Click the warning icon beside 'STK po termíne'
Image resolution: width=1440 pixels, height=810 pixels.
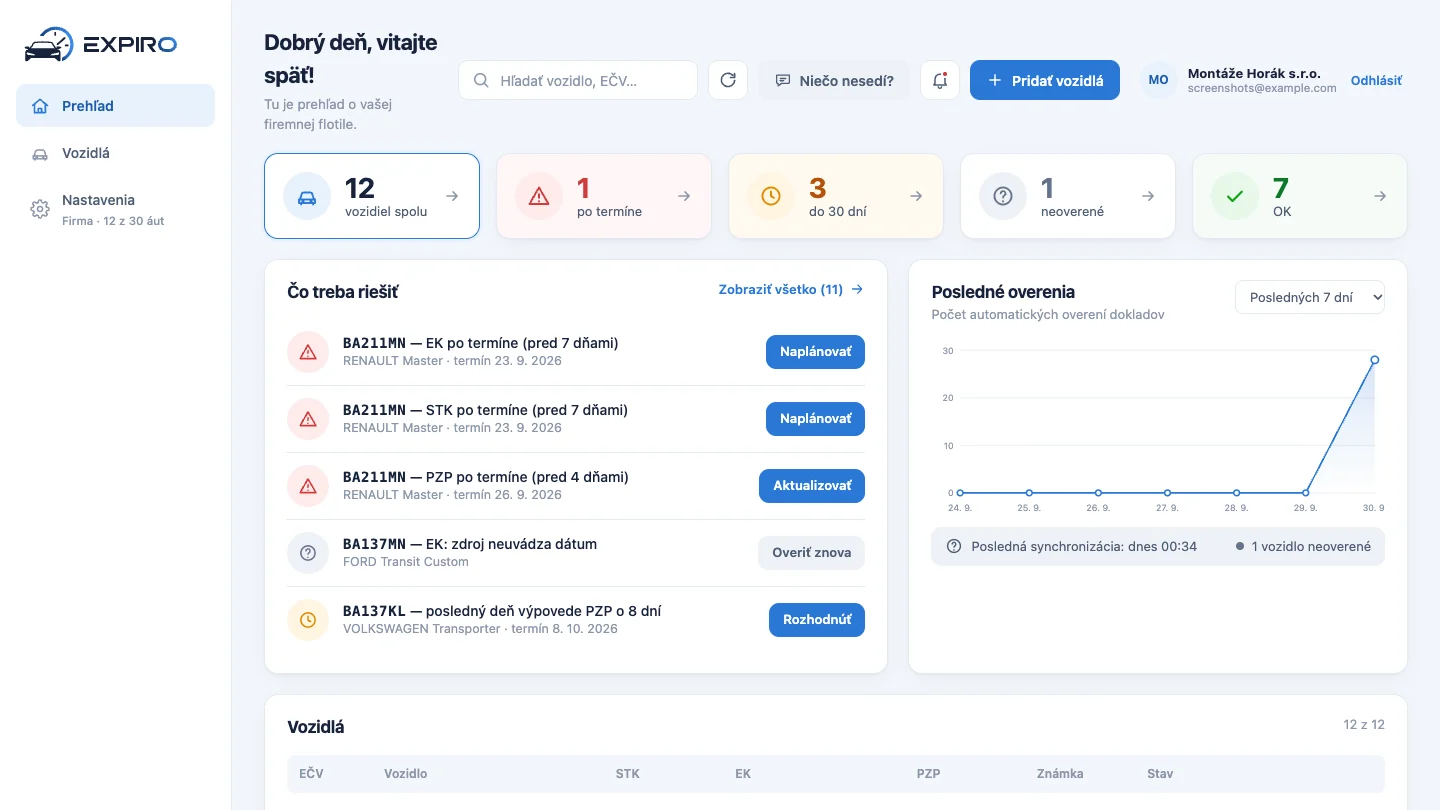click(x=308, y=419)
